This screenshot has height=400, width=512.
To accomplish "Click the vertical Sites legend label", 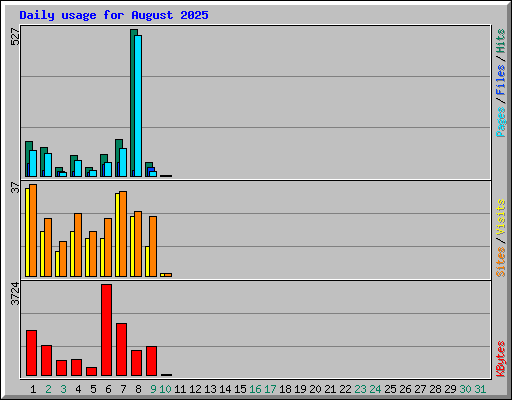I will tap(500, 262).
